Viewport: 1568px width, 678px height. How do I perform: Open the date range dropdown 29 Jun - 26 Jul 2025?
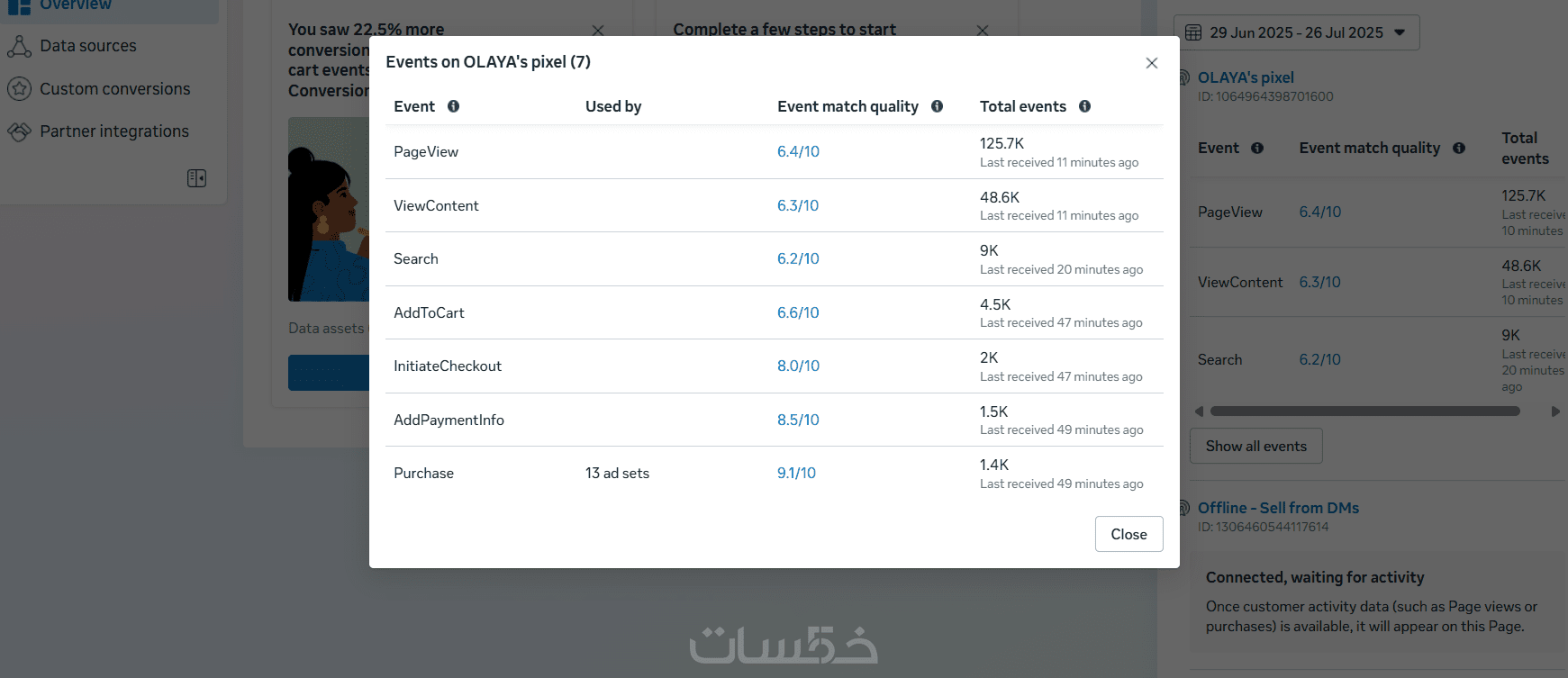pyautogui.click(x=1297, y=32)
